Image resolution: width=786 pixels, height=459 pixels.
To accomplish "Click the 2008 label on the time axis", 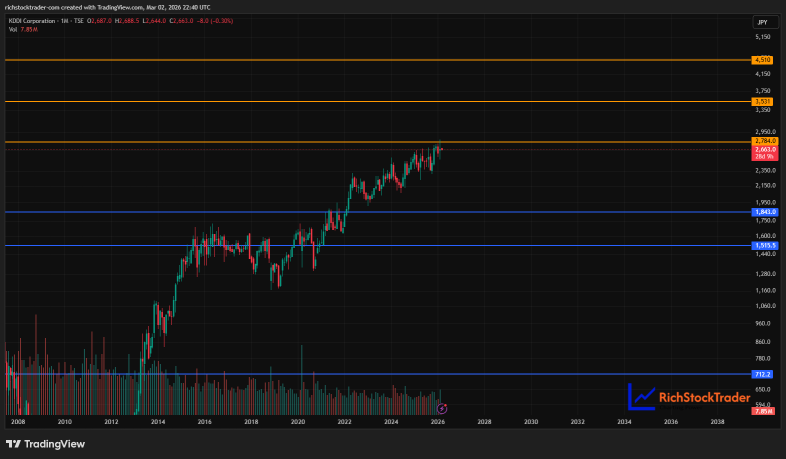I will 18,422.
